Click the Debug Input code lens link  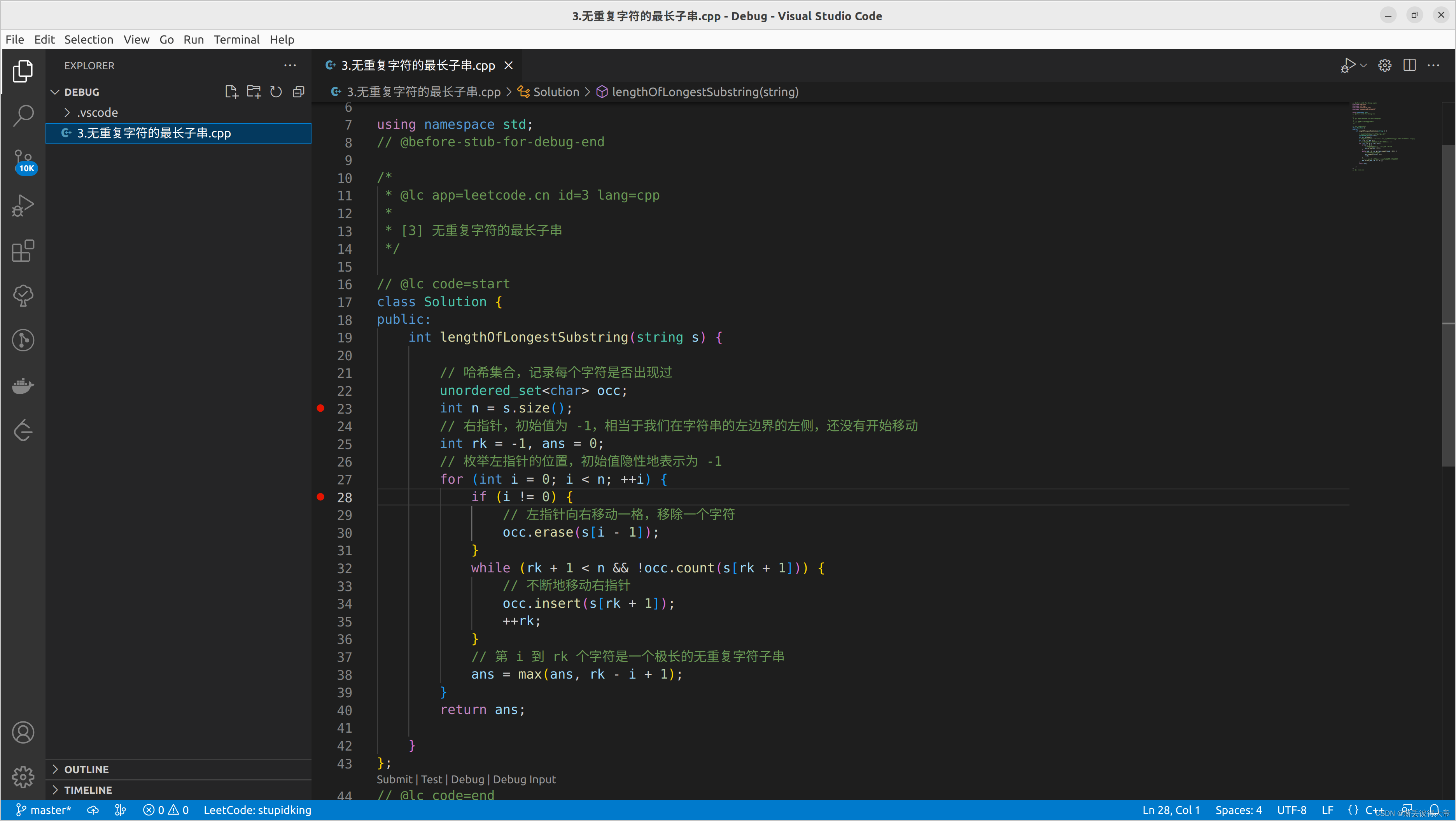[x=524, y=780]
